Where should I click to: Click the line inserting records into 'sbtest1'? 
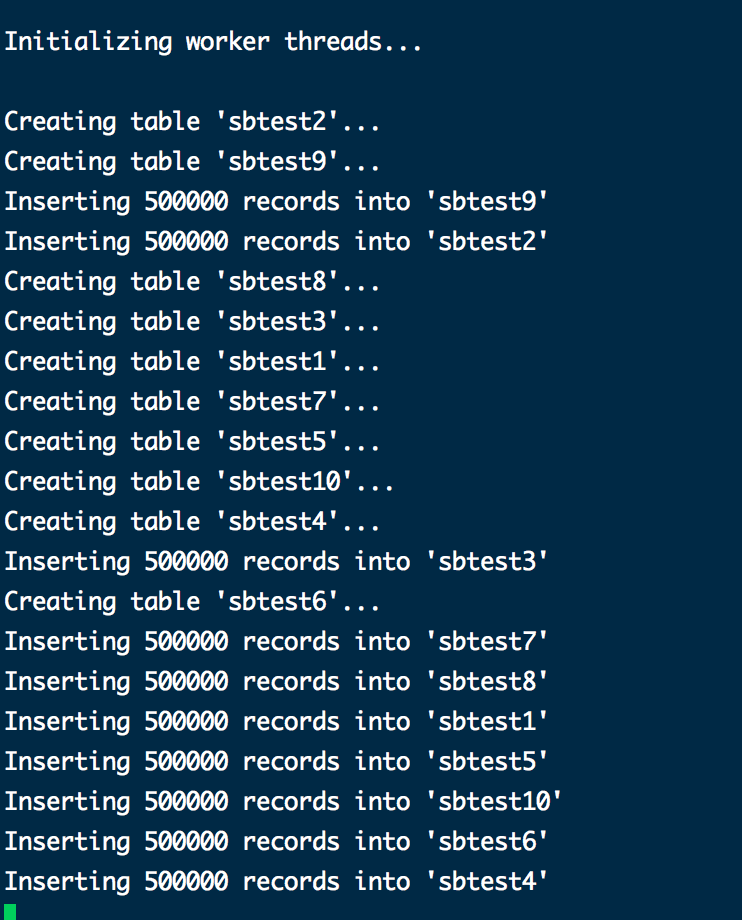pos(276,722)
